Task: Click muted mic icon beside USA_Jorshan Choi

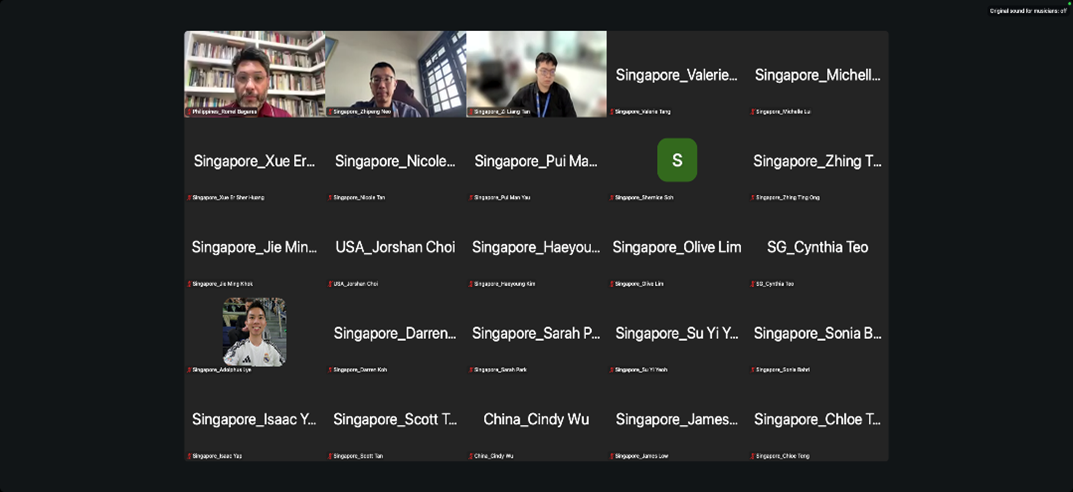Action: pyautogui.click(x=330, y=284)
